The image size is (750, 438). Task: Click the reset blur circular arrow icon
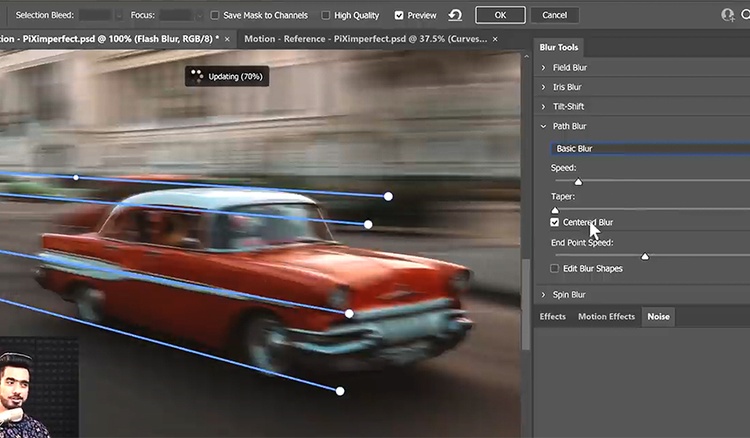point(455,15)
